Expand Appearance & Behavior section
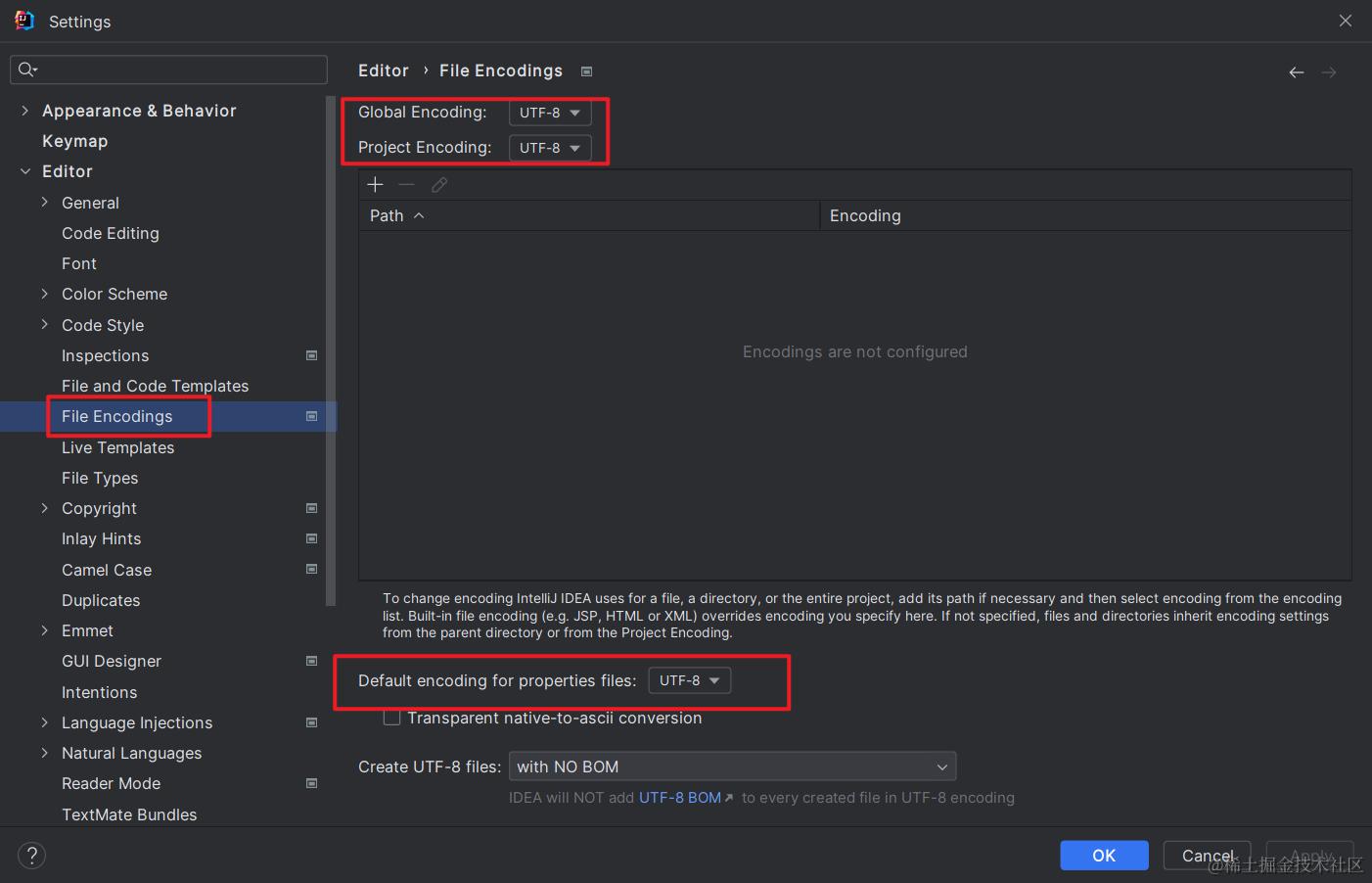This screenshot has height=883, width=1372. coord(24,111)
